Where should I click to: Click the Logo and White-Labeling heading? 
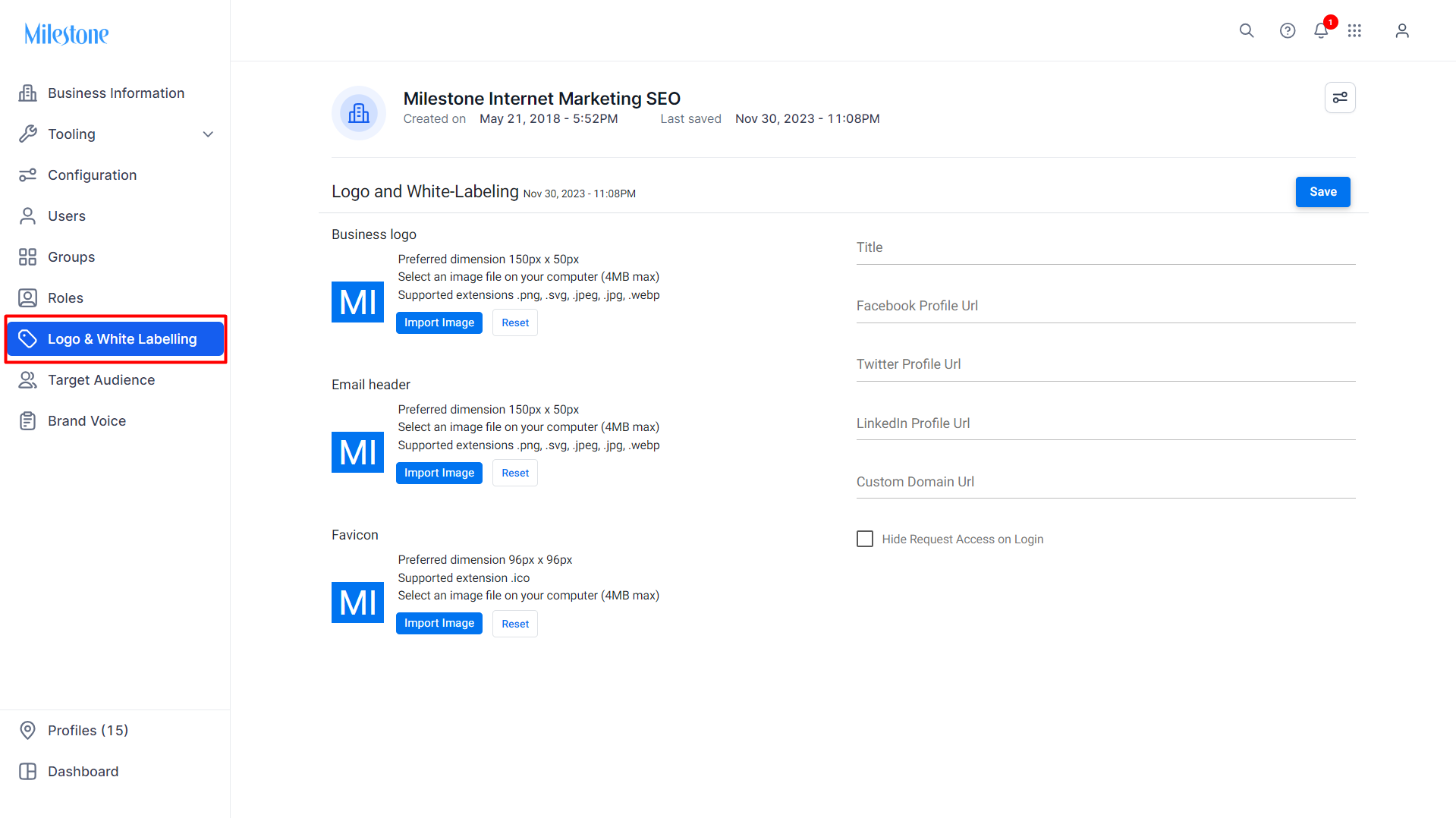(x=425, y=191)
